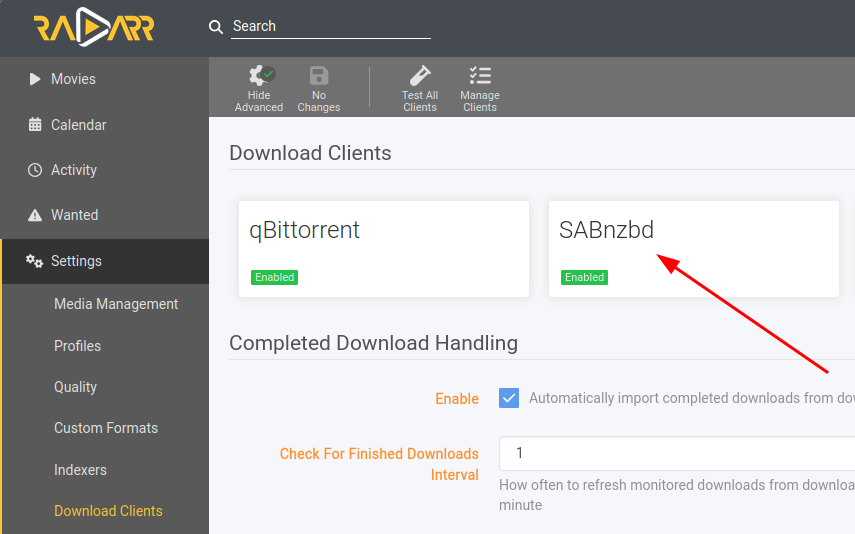Image resolution: width=855 pixels, height=534 pixels.
Task: Click the Completed Download Handling heading
Action: click(374, 343)
